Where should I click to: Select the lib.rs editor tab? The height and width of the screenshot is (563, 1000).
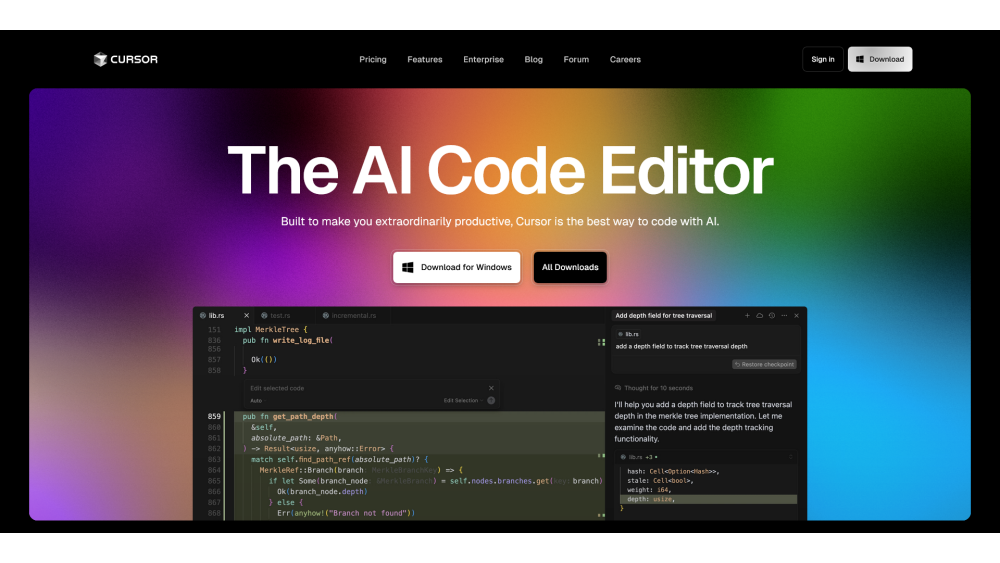217,316
